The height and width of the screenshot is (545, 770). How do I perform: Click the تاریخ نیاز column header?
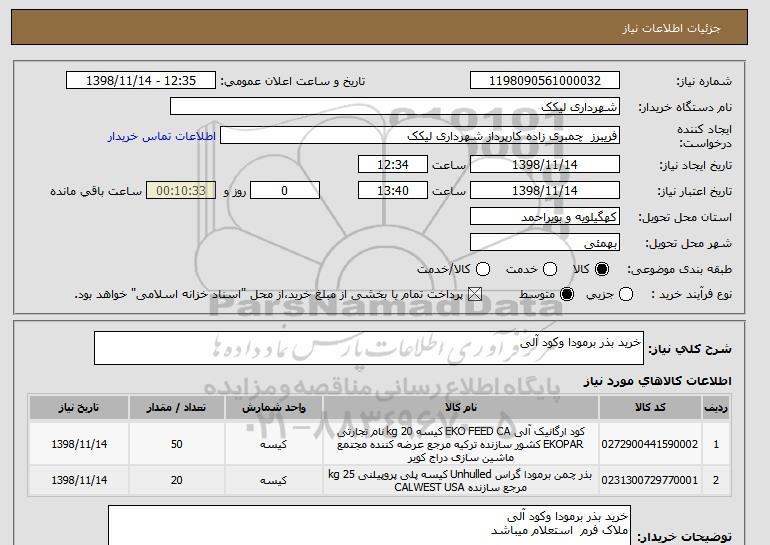pos(79,408)
